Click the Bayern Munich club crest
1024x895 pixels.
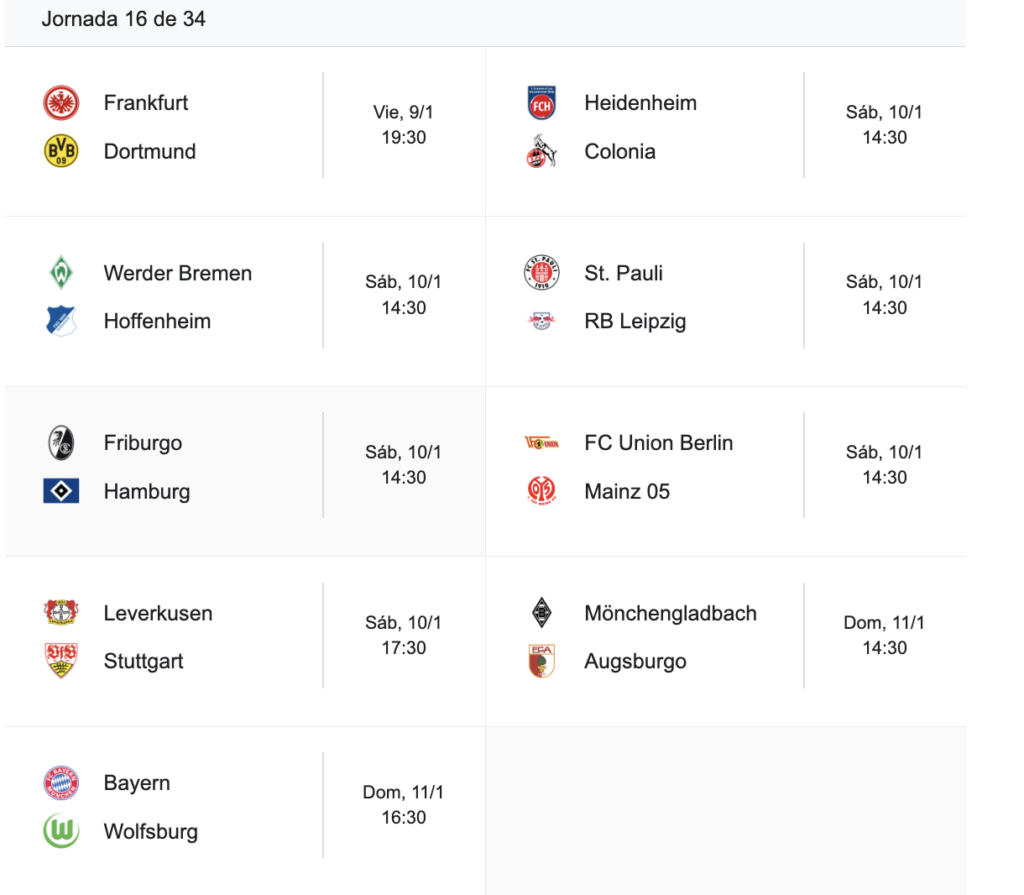pos(61,783)
